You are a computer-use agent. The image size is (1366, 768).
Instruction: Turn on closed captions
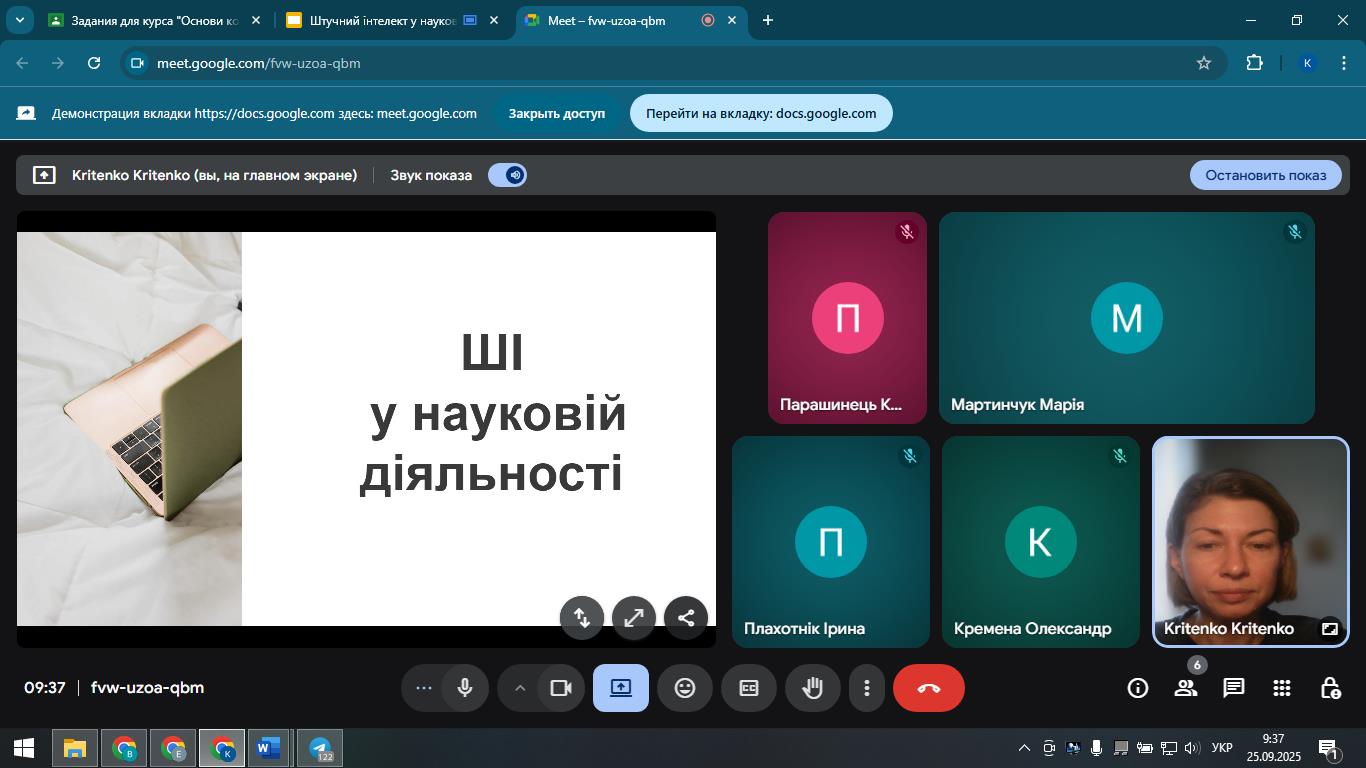tap(748, 688)
